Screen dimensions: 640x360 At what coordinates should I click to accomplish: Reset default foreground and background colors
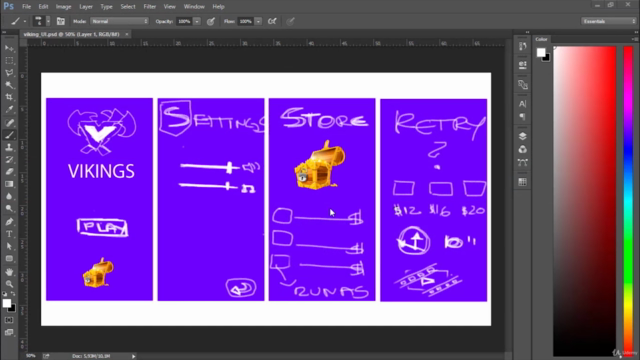click(4, 294)
